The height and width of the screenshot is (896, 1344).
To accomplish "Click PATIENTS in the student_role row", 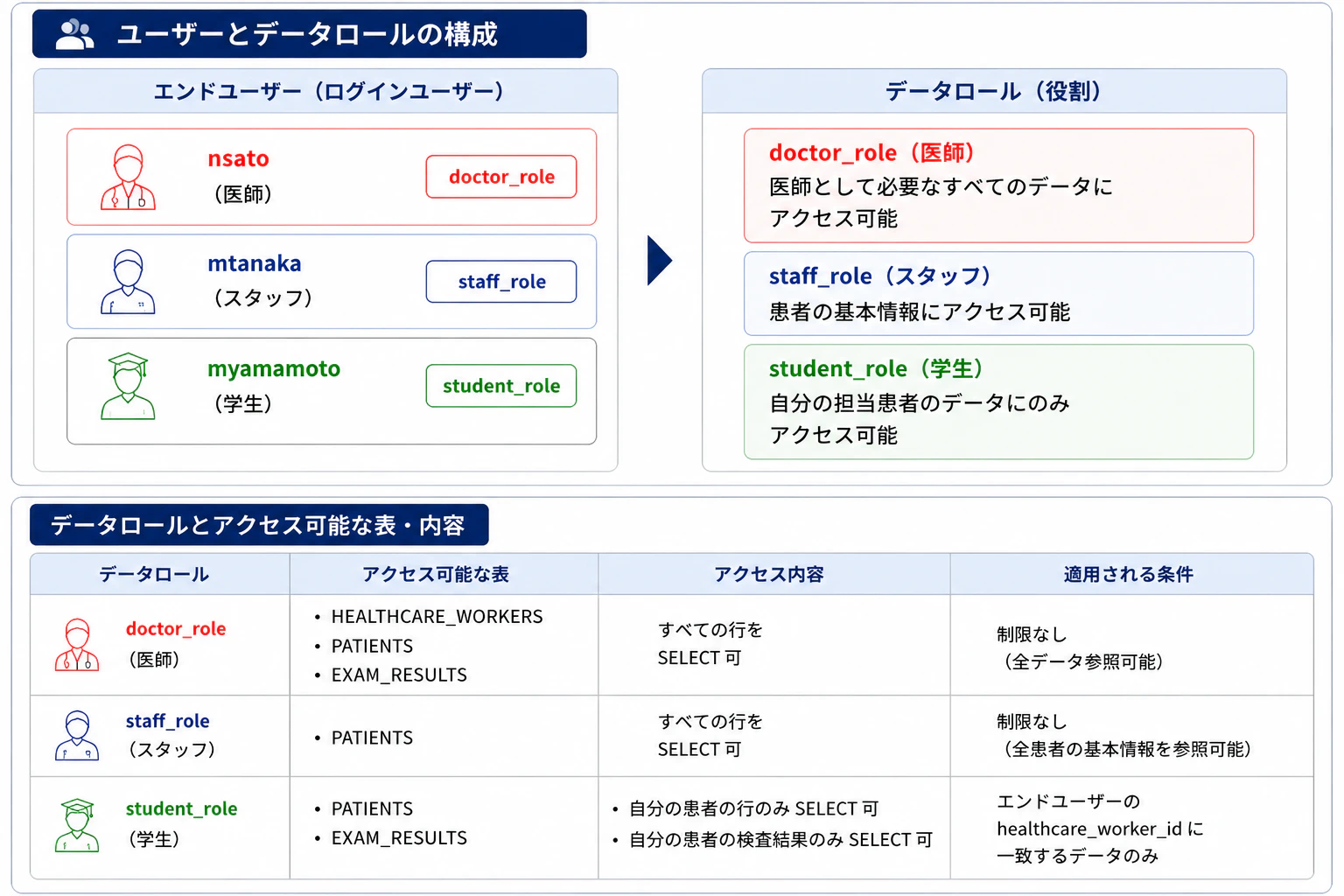I will coord(372,808).
